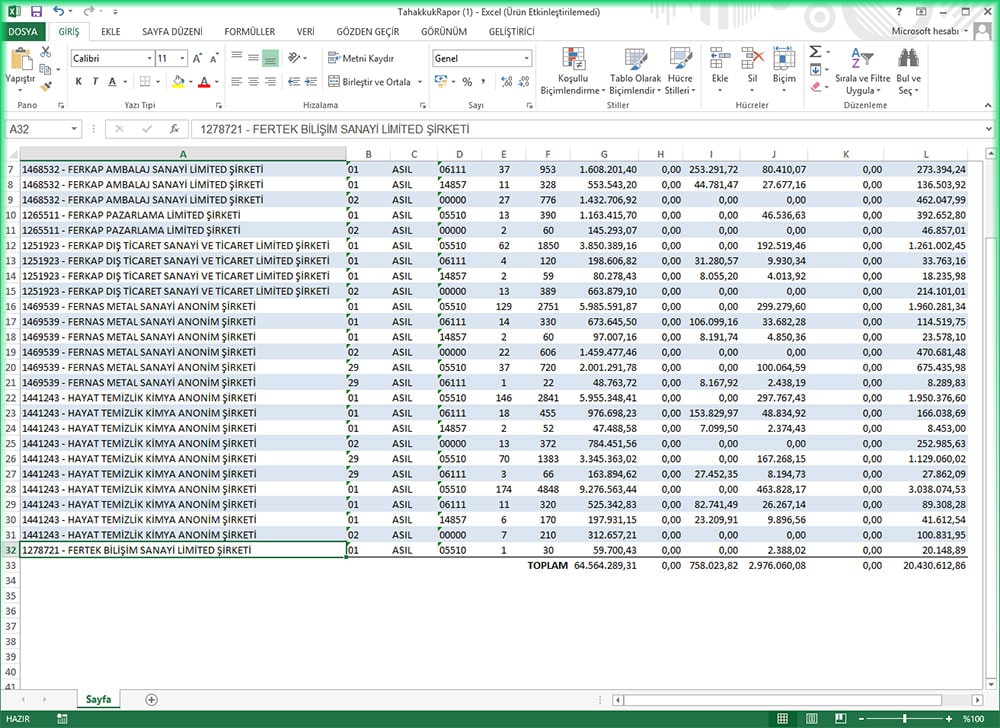Switch to the SAYFA DÜZENİ tab
This screenshot has width=1000, height=728.
point(172,32)
